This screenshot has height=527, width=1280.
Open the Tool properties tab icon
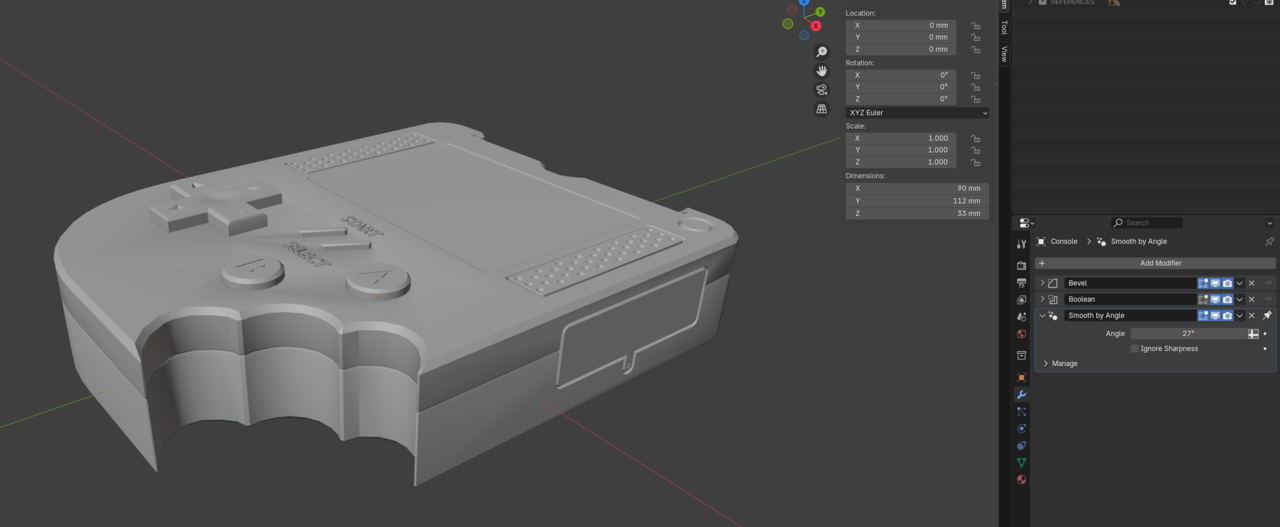click(1021, 244)
